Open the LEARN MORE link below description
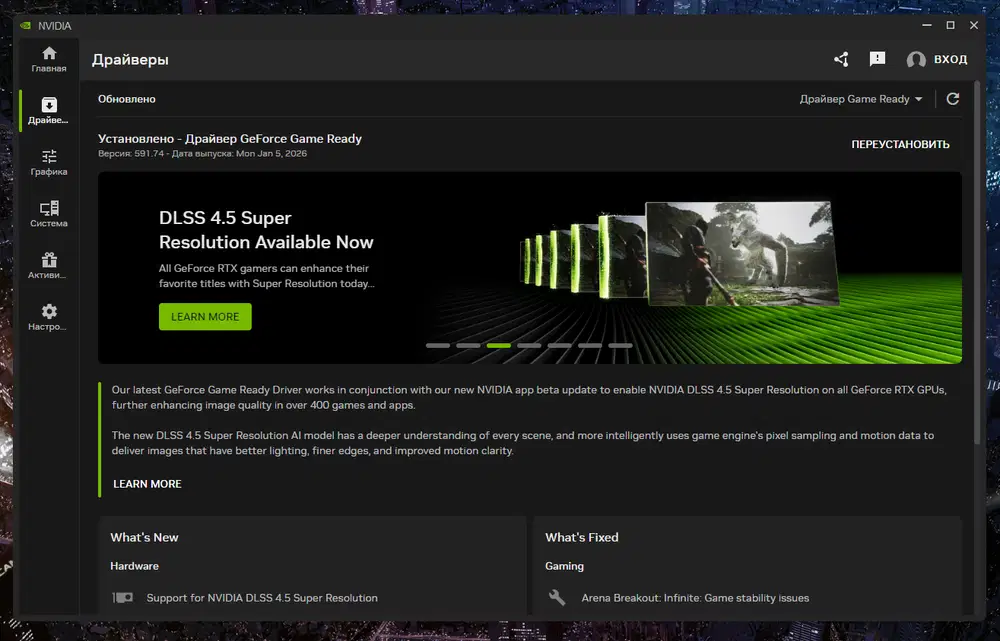 pos(147,484)
